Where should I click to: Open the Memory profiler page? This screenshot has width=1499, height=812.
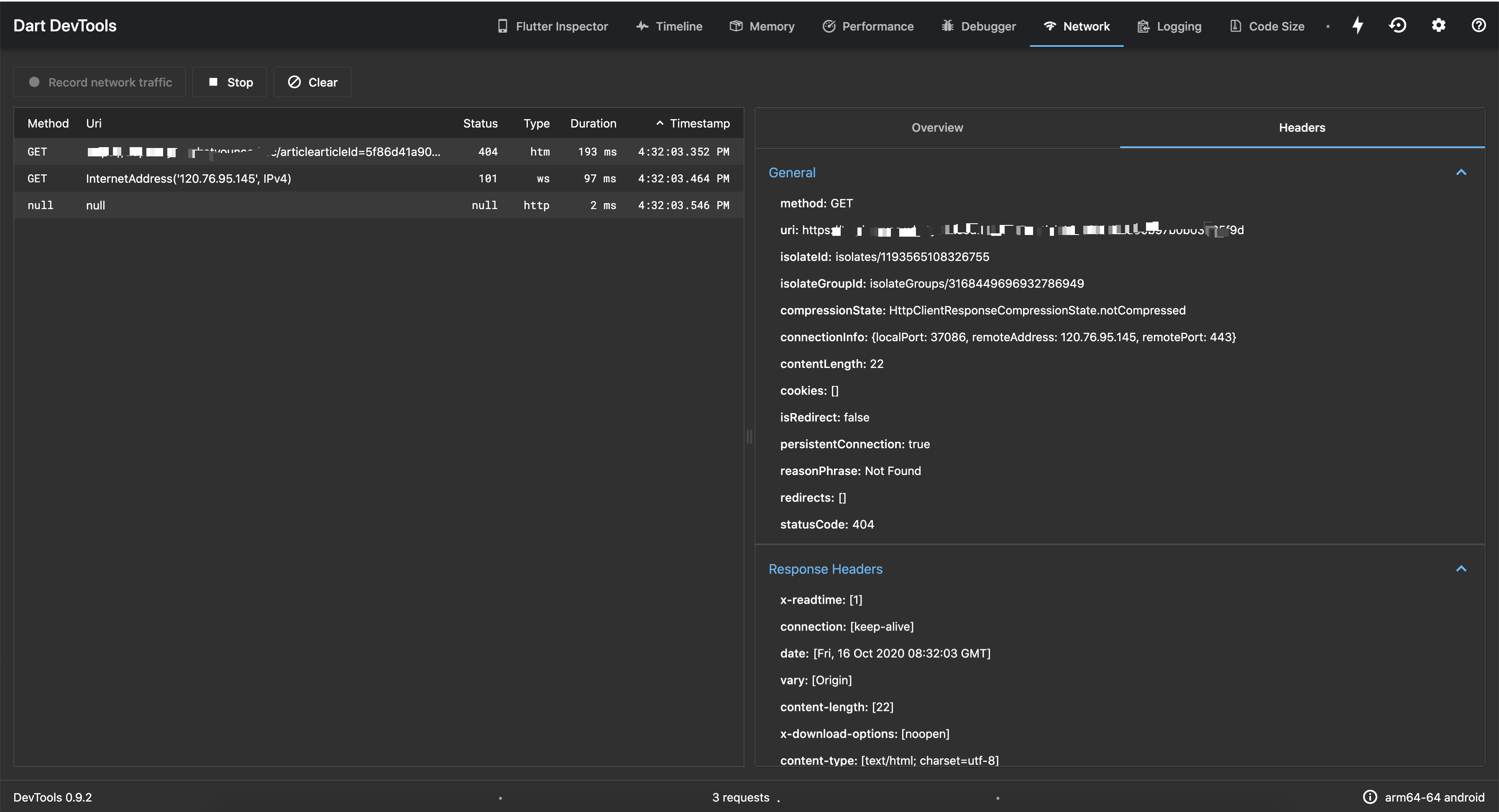[762, 26]
